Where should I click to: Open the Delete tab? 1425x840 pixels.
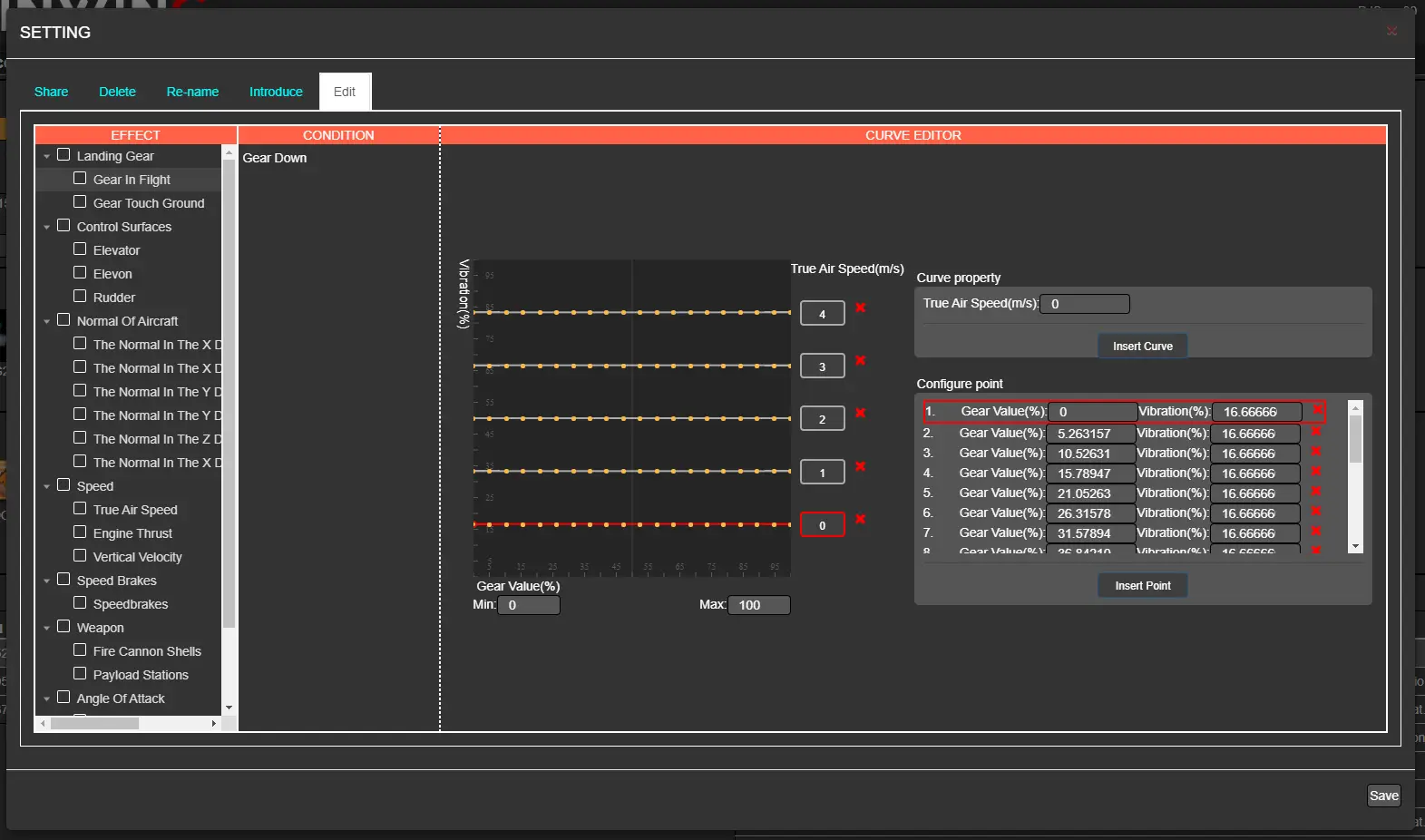click(x=117, y=92)
